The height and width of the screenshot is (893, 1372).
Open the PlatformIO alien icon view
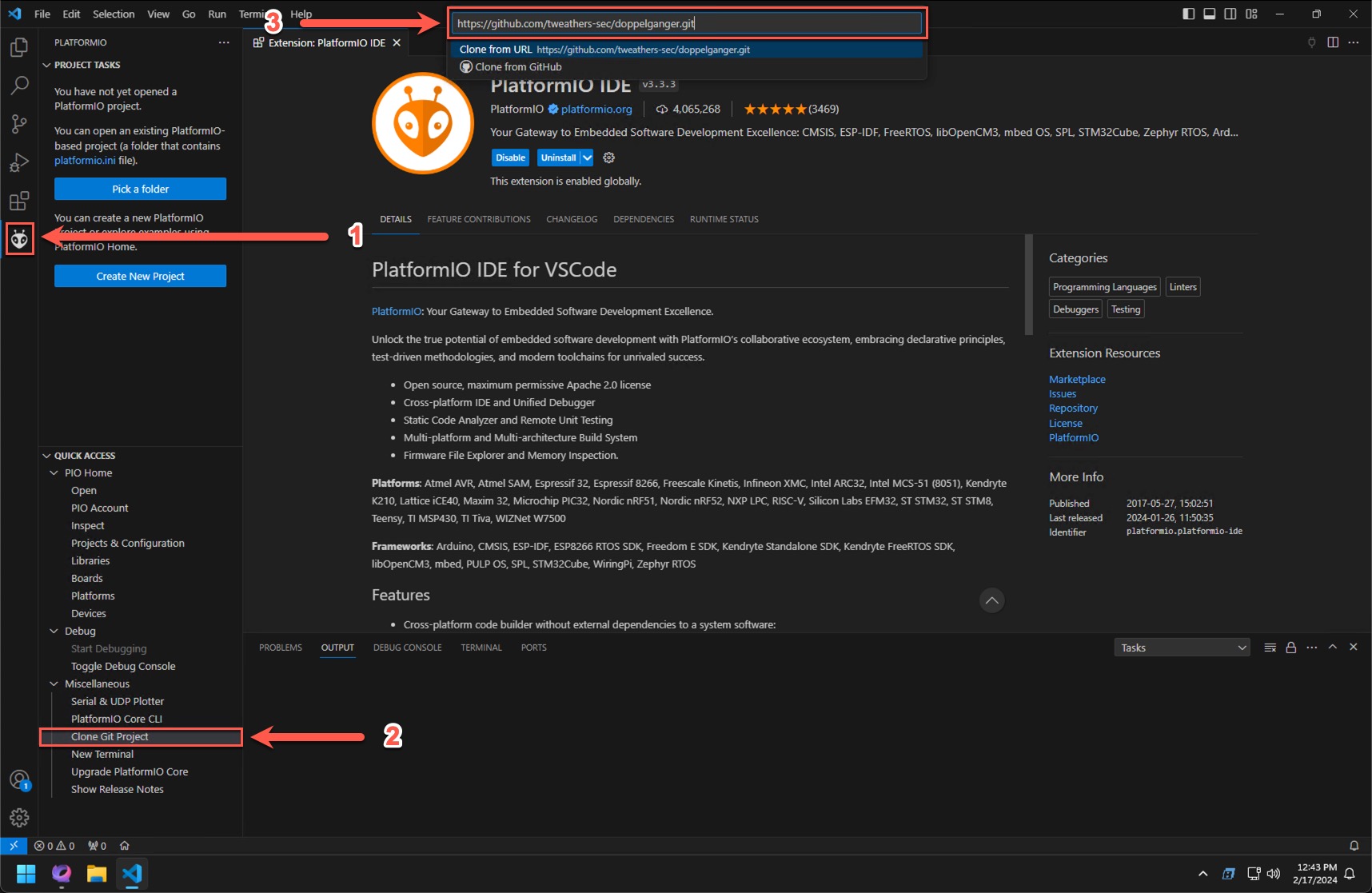[19, 238]
